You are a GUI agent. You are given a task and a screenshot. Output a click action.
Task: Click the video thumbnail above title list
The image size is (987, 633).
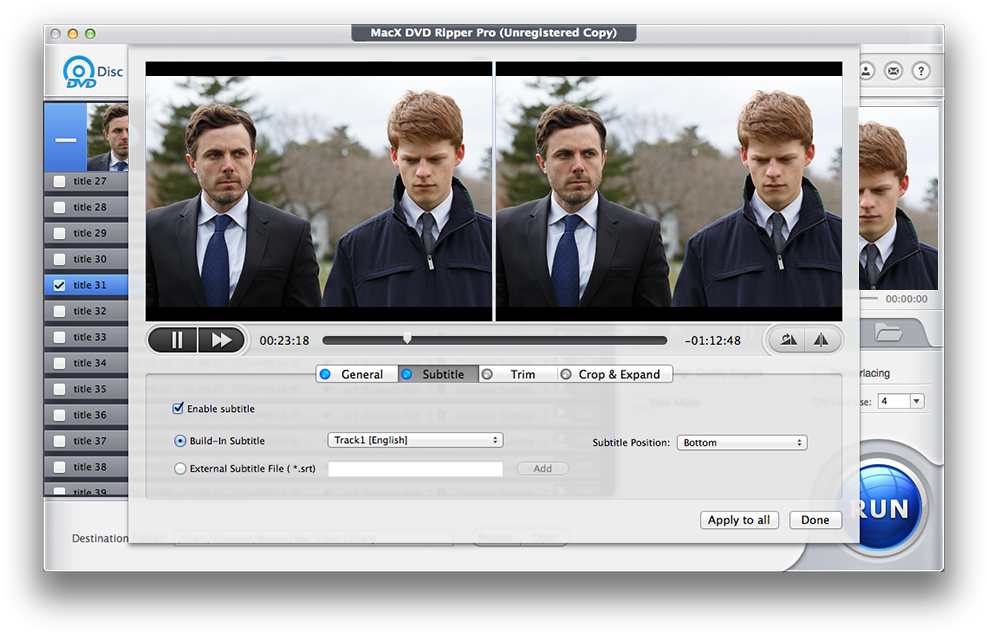(x=108, y=138)
